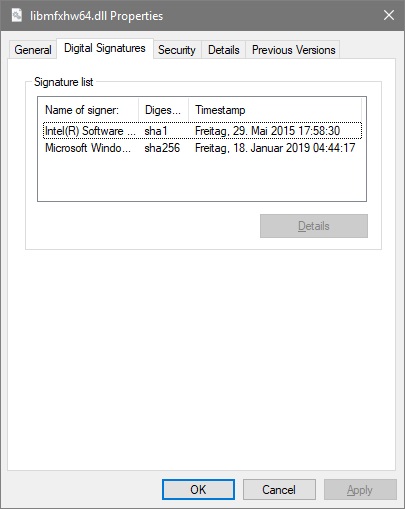Click the Digest algorithm column header
The width and height of the screenshot is (405, 509).
click(x=163, y=110)
